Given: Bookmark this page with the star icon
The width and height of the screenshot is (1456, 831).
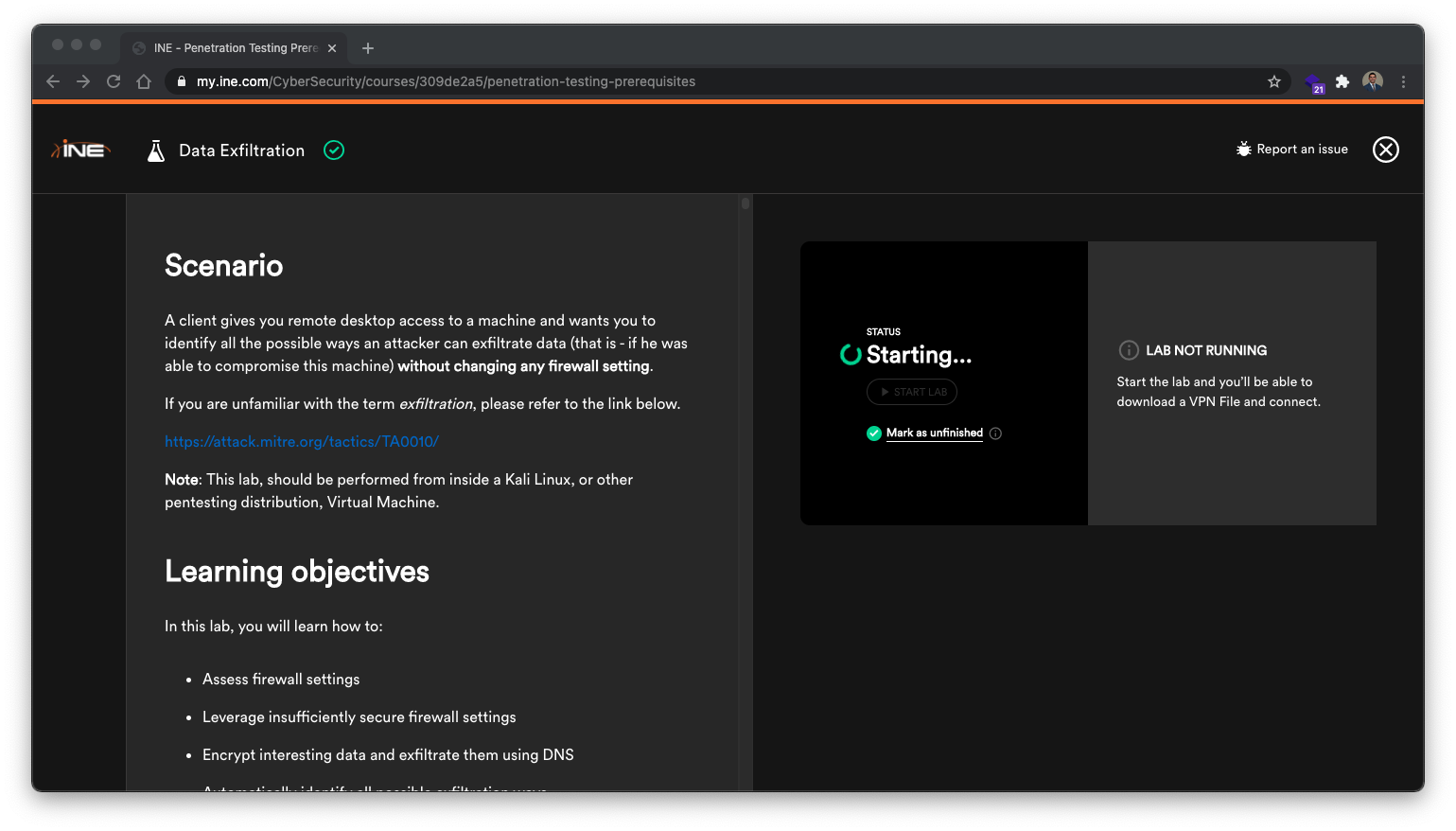Looking at the screenshot, I should (1274, 81).
